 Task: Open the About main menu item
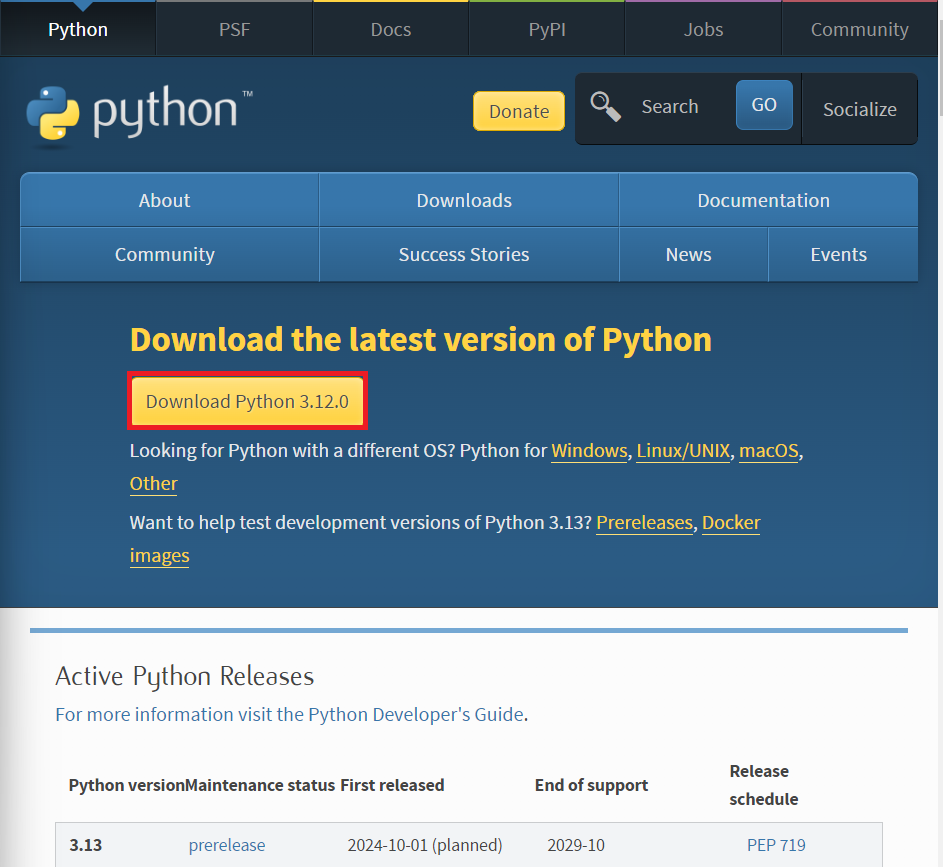170,200
